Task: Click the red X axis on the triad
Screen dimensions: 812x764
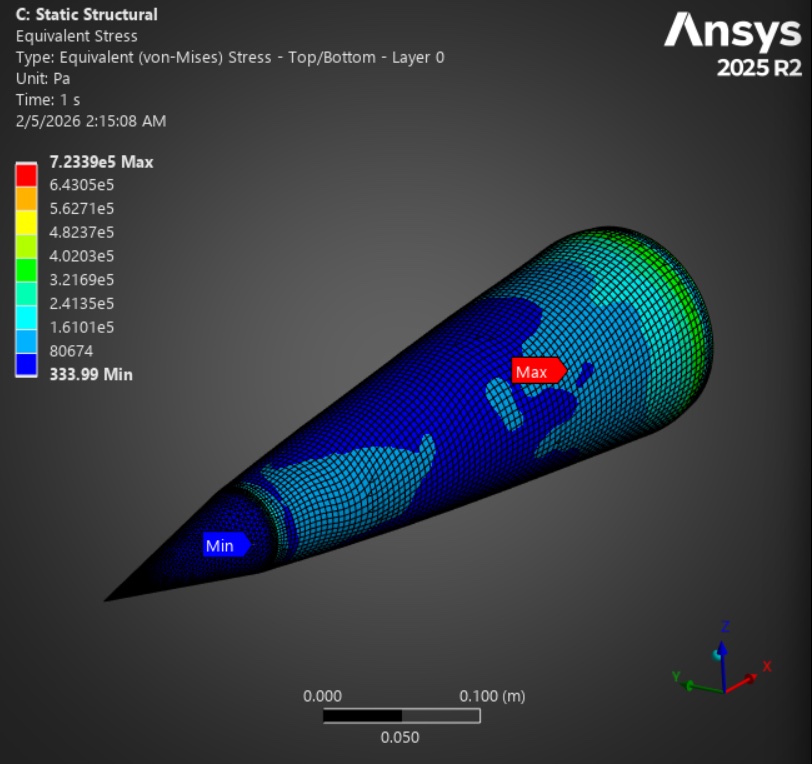Action: pos(752,679)
